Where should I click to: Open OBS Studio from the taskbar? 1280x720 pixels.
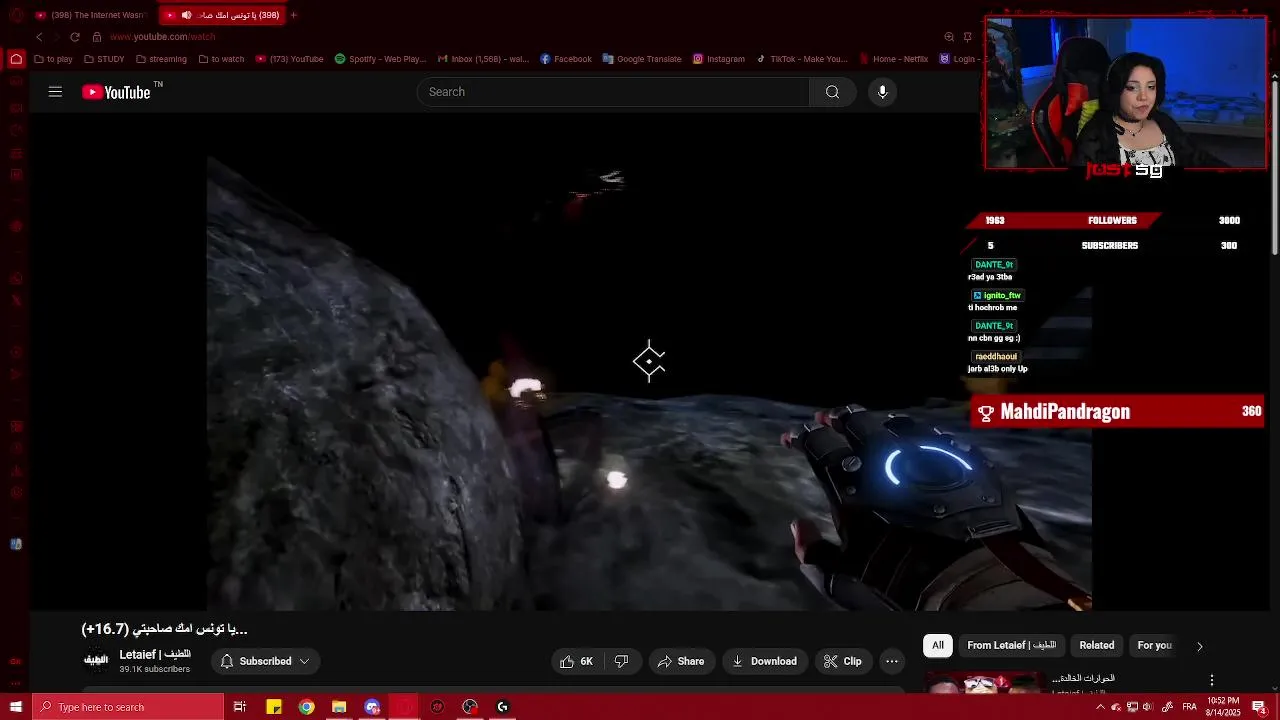click(x=470, y=707)
